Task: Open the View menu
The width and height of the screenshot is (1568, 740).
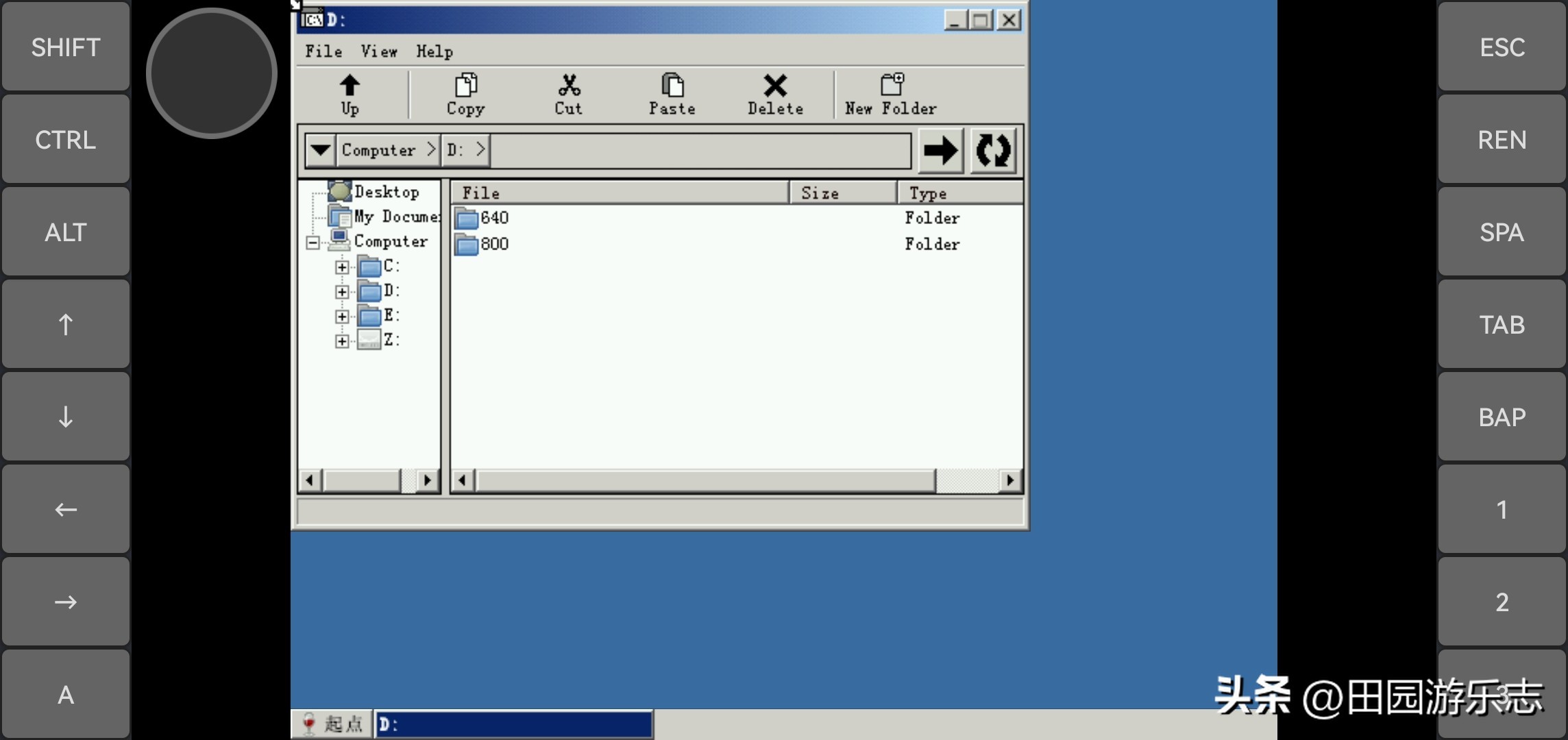Action: [378, 51]
